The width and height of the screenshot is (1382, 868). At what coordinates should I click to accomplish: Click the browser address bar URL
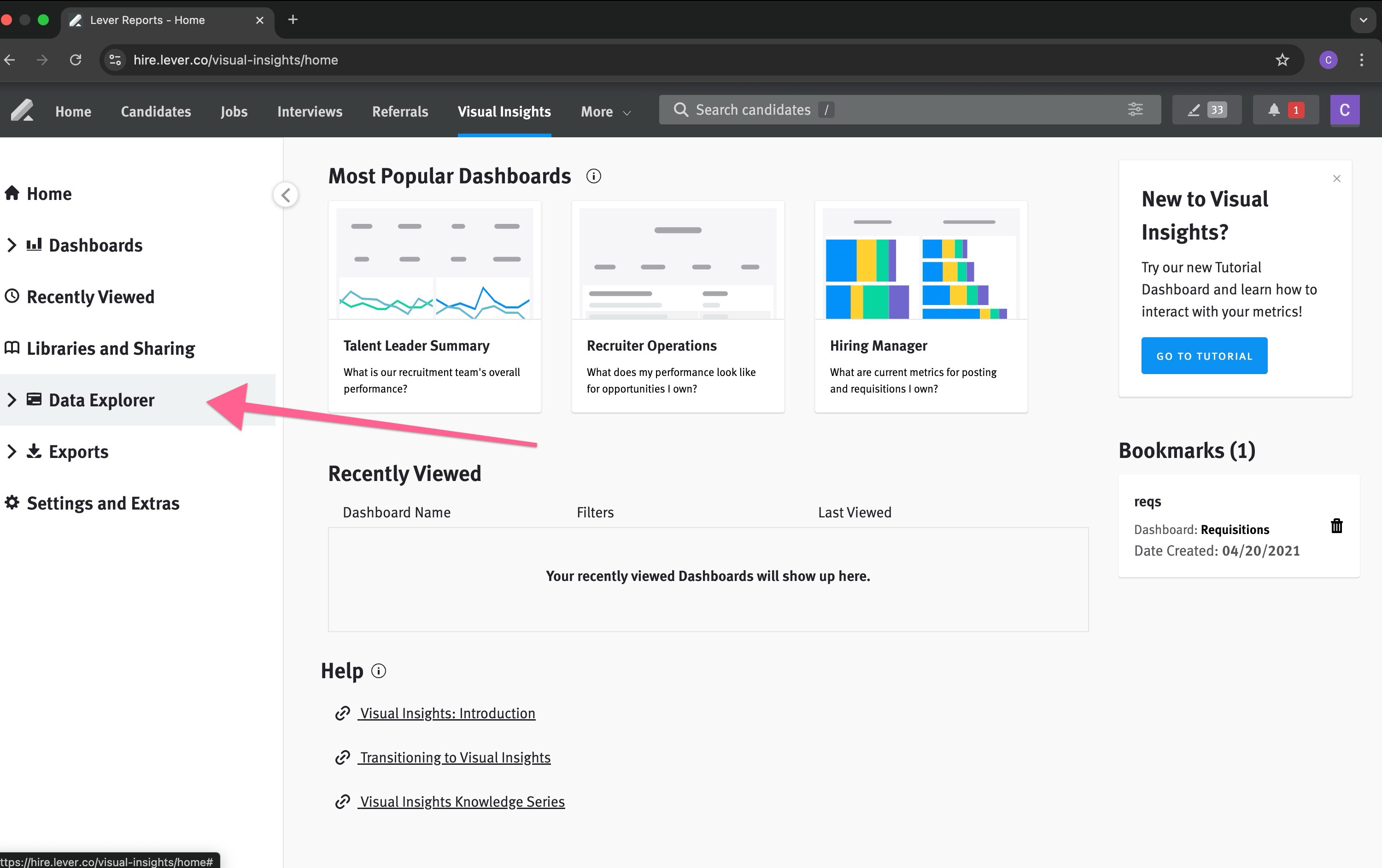click(236, 60)
